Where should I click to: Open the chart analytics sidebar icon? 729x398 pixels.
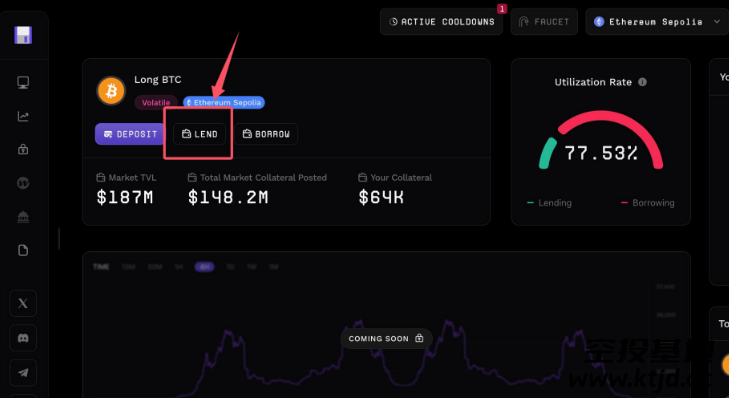[23, 116]
